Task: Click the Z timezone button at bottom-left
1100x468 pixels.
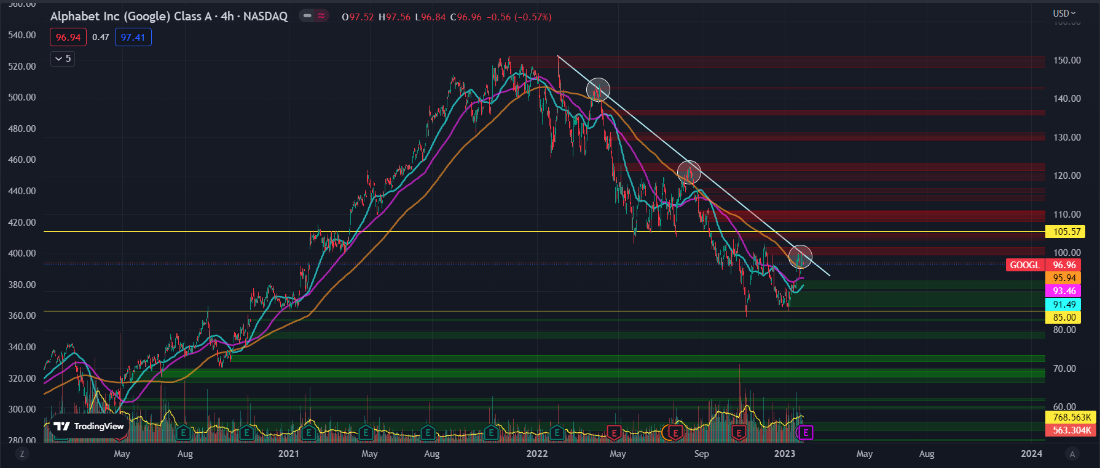Action: click(x=23, y=455)
